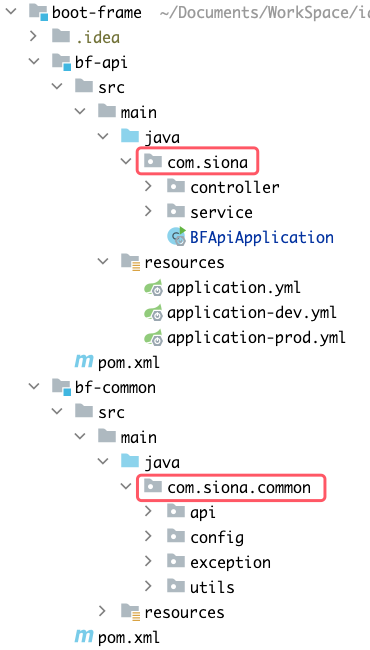Expand the .idea folder
The width and height of the screenshot is (370, 650).
pos(34,36)
